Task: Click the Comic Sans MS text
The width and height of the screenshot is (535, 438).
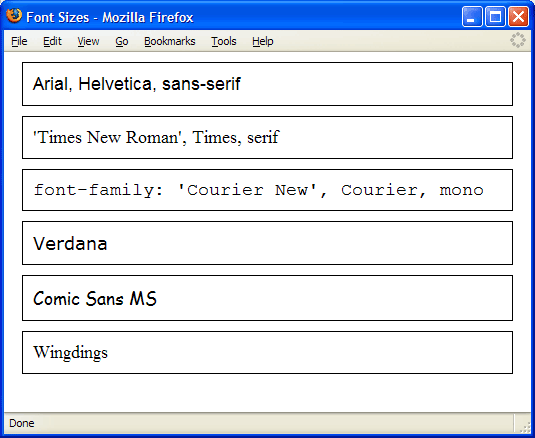Action: pyautogui.click(x=95, y=298)
